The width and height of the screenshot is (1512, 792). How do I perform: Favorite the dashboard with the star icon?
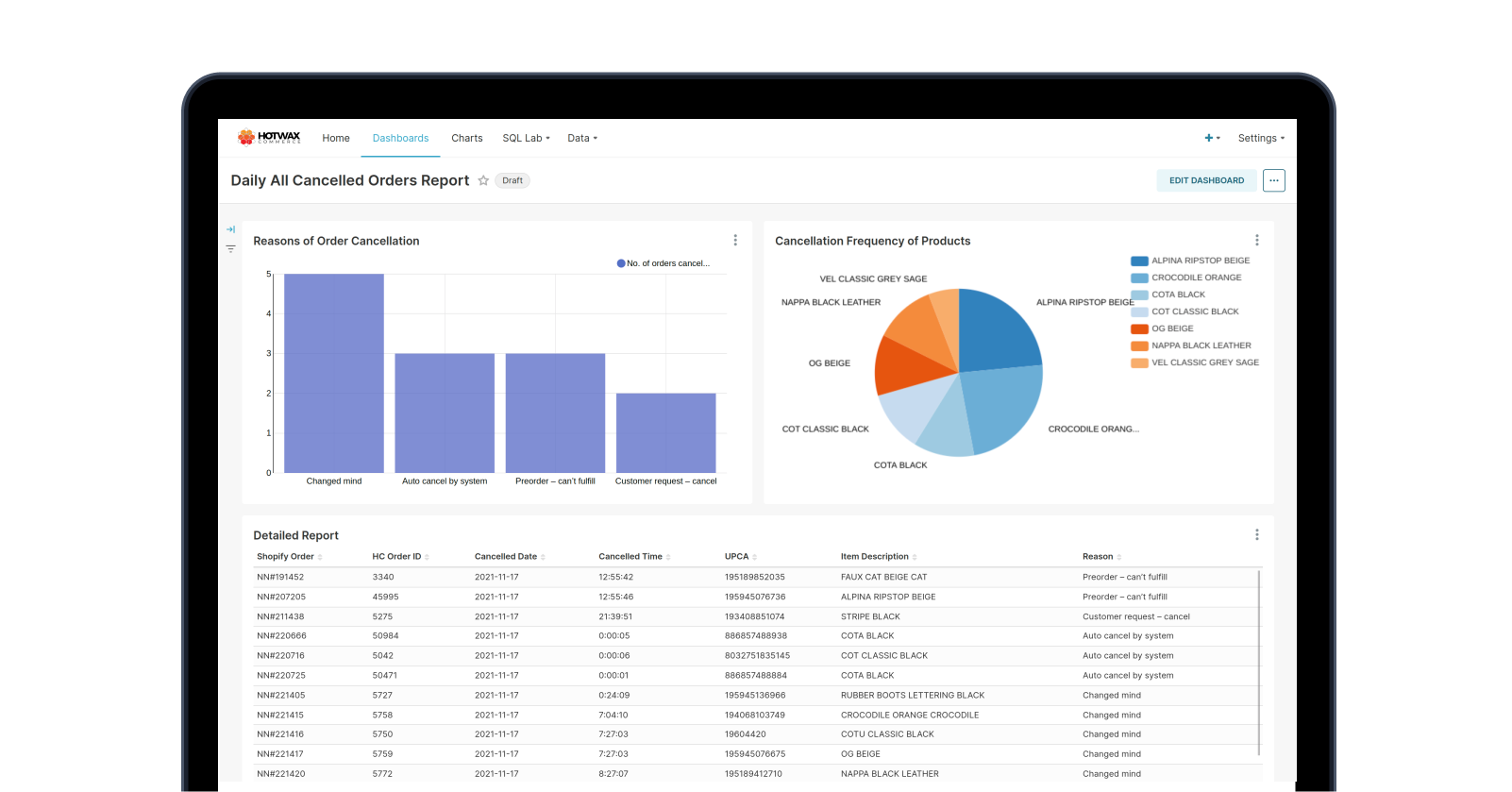(483, 180)
